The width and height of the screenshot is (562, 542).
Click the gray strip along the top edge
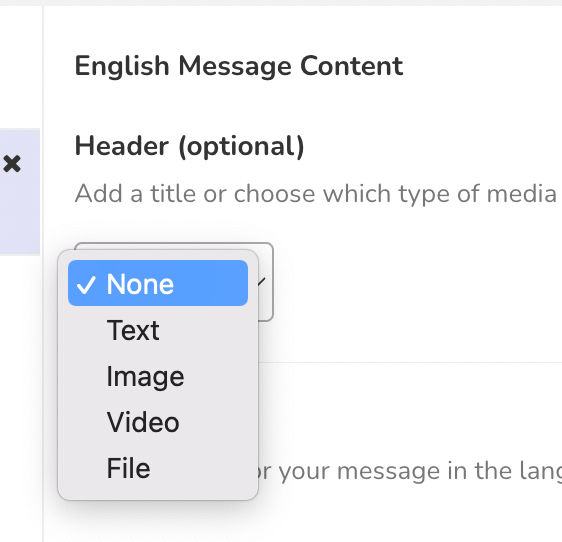coord(281,3)
